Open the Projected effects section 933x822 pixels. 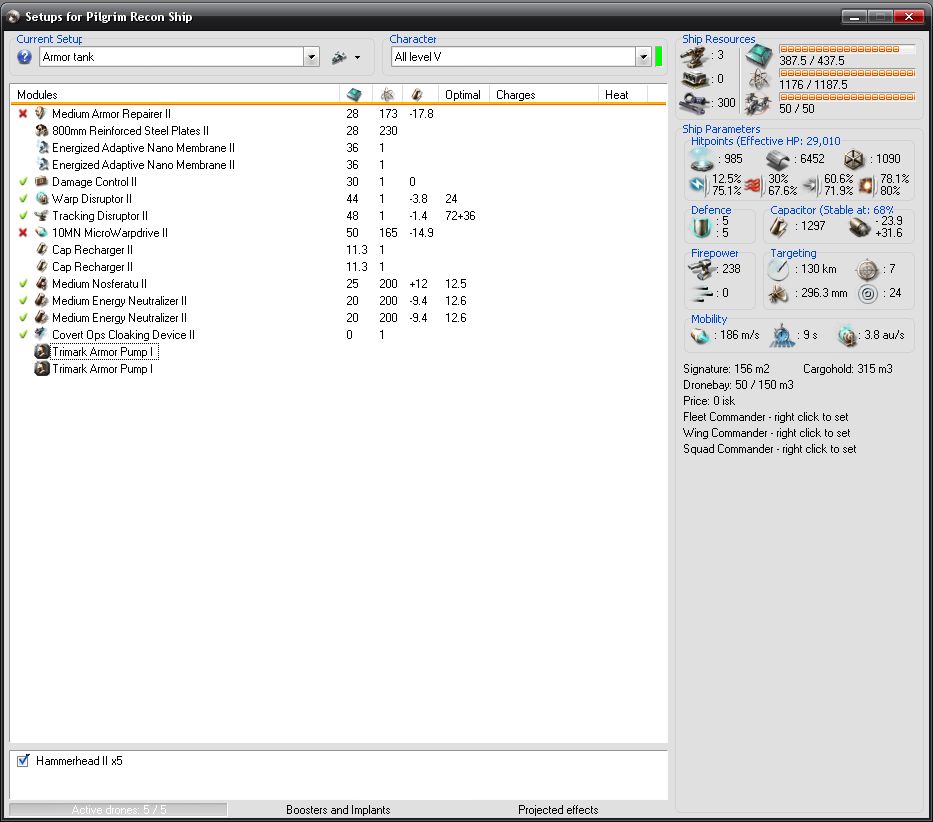558,810
